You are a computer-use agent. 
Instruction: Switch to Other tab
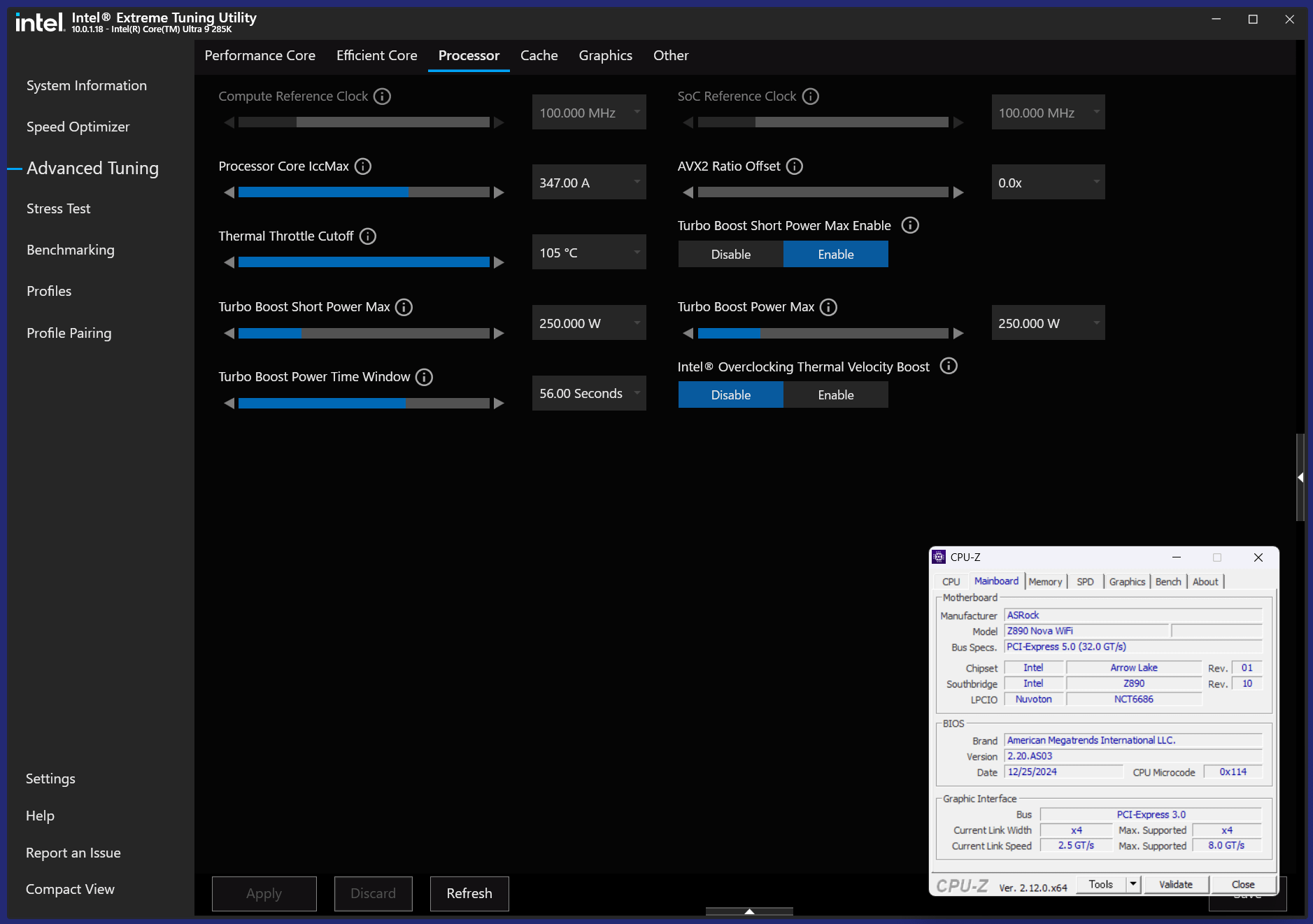(x=671, y=55)
